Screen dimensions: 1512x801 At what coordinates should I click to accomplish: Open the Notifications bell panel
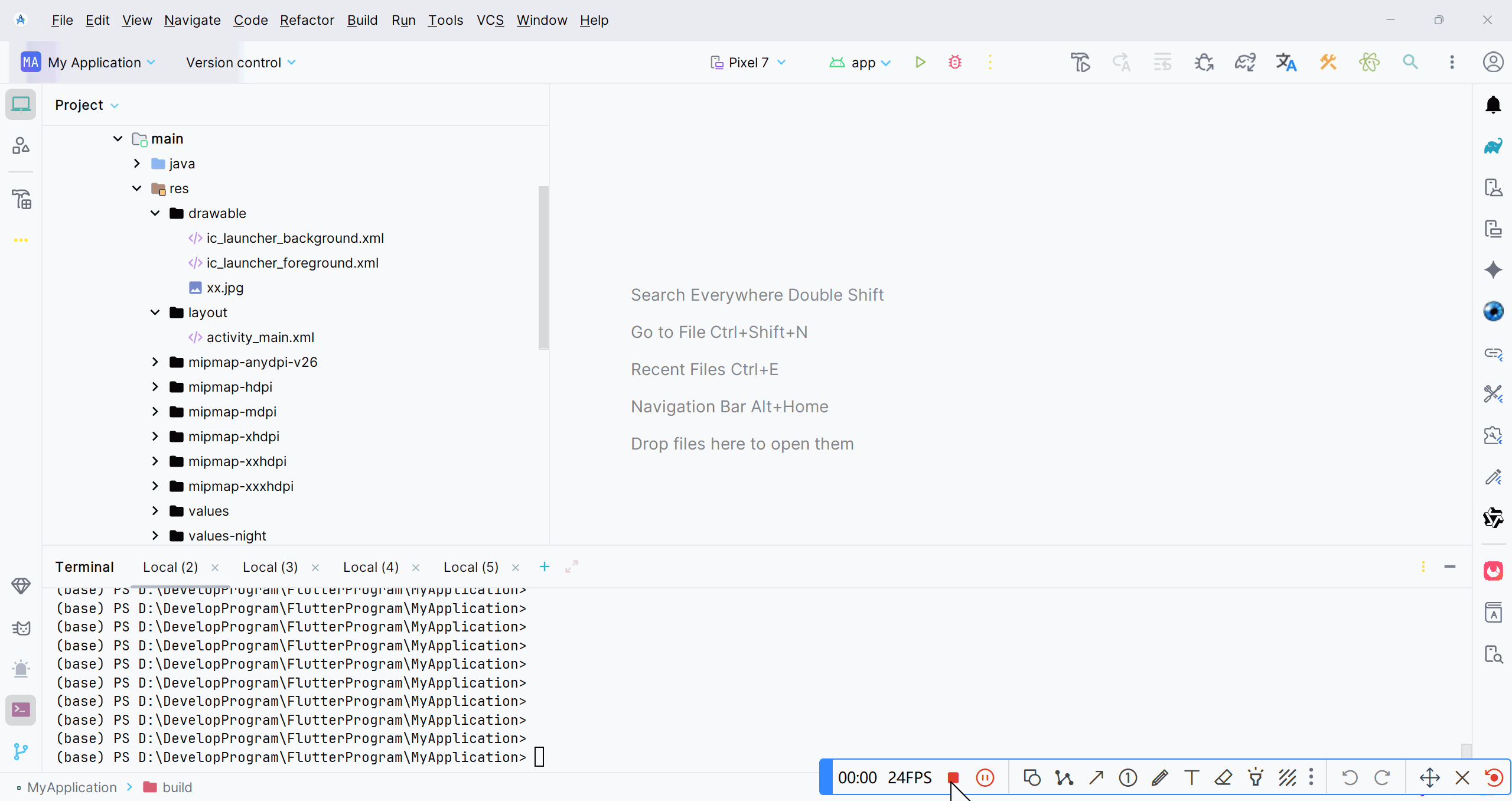tap(1493, 105)
